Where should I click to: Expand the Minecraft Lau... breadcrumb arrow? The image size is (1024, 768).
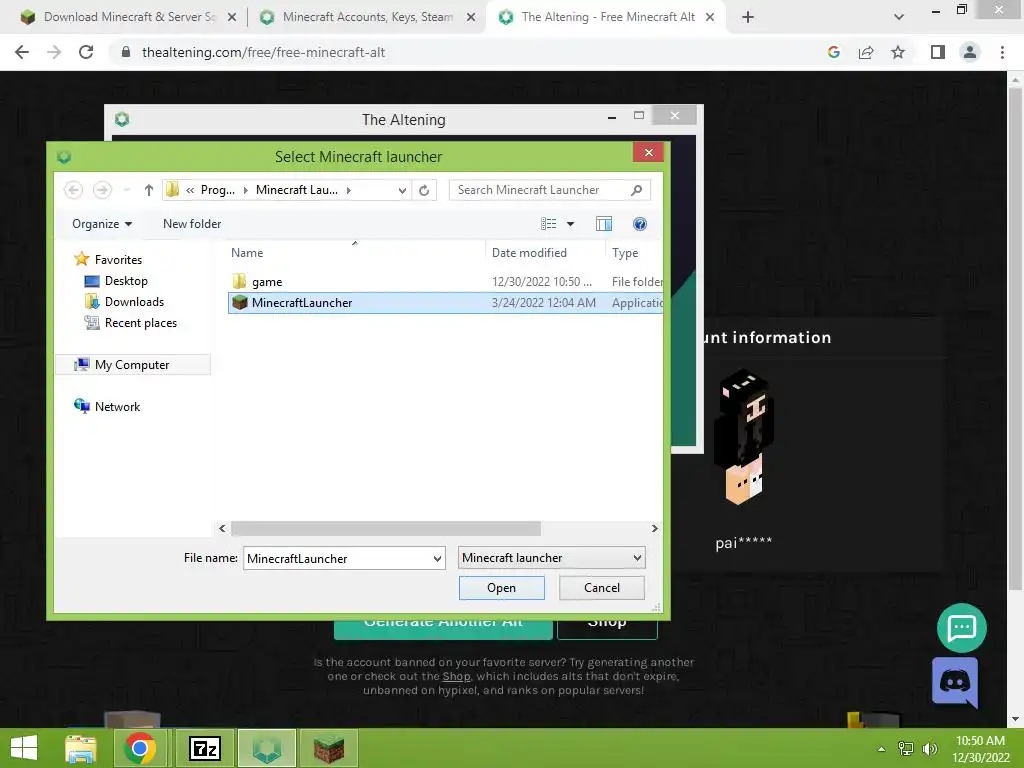349,190
